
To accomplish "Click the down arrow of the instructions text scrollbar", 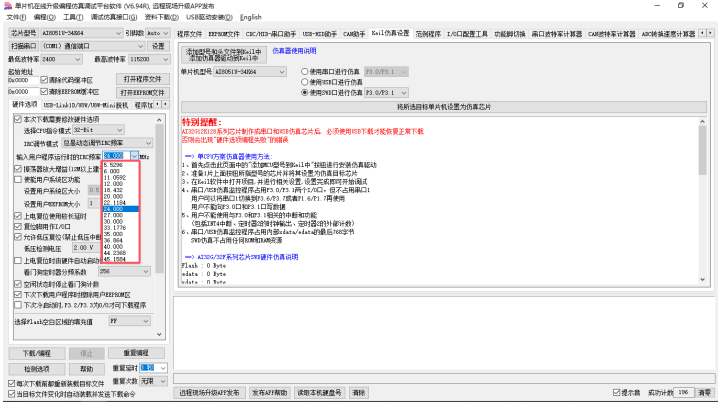I will (x=702, y=279).
